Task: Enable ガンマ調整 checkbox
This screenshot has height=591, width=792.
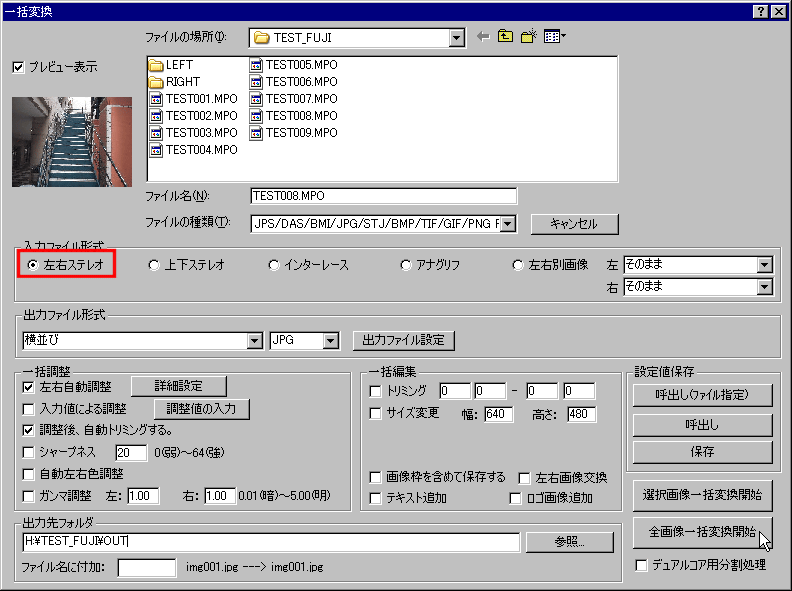Action: 29,497
